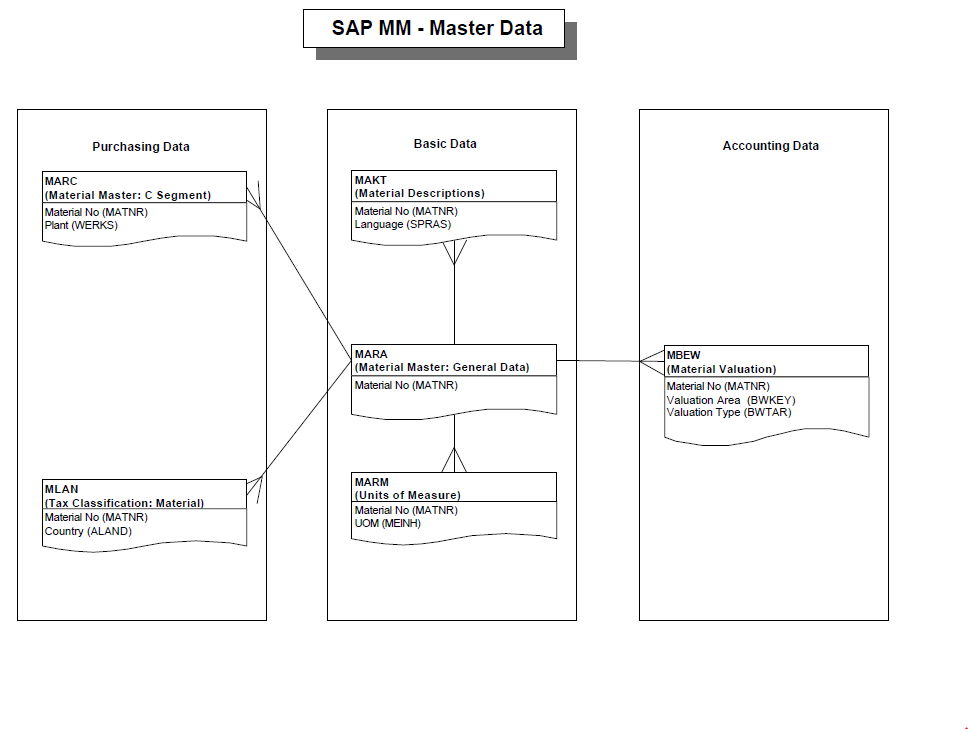Click Material No (MATNR) in MARA

[406, 385]
